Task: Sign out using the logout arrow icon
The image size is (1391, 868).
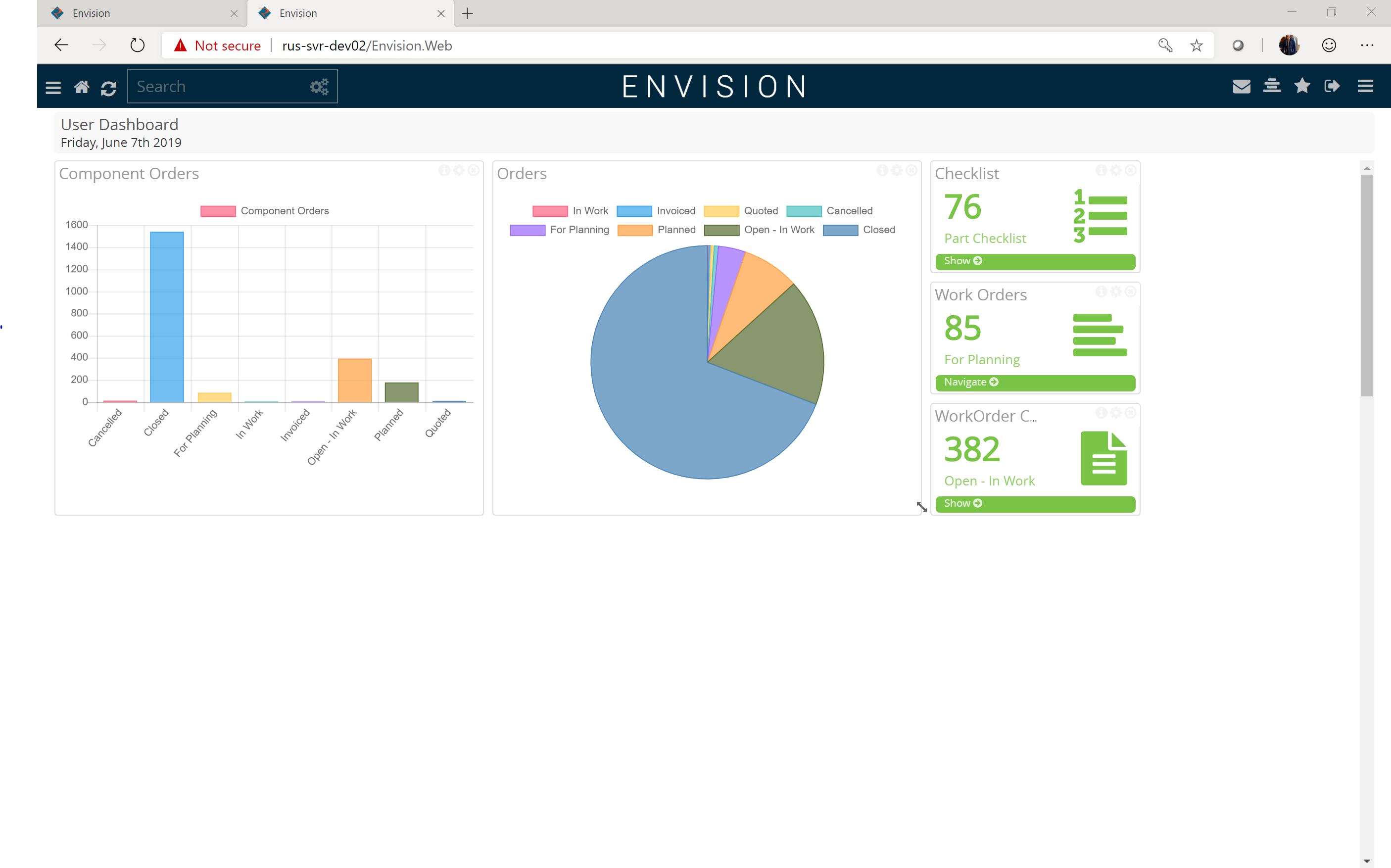Action: pyautogui.click(x=1333, y=86)
